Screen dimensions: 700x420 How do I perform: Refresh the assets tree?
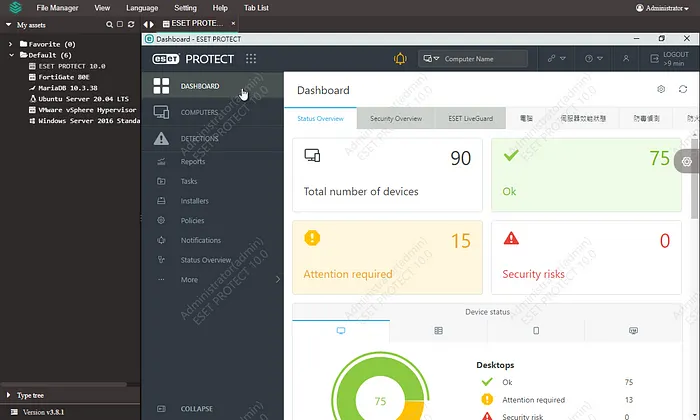pos(131,24)
